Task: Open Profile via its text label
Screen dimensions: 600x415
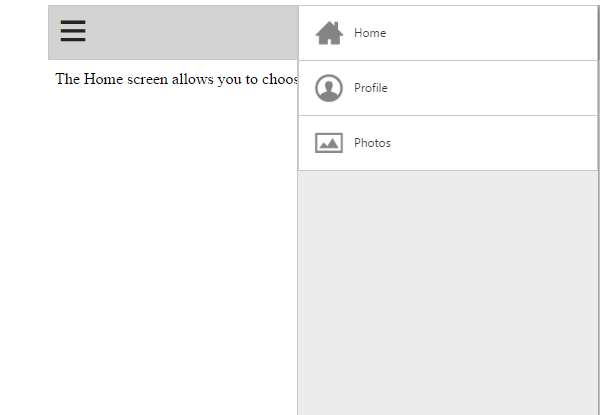Action: click(371, 88)
